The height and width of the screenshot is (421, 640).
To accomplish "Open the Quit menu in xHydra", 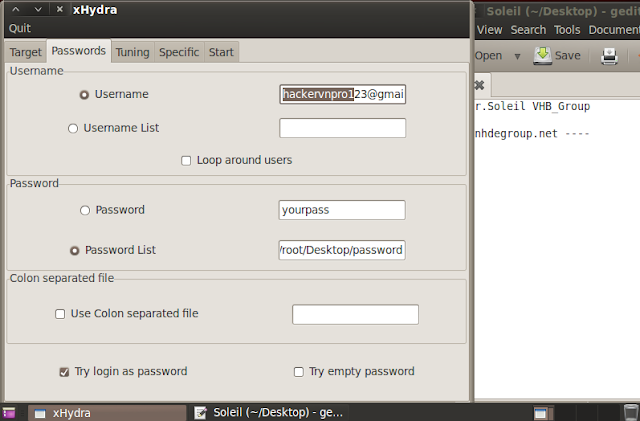I will click(x=20, y=28).
